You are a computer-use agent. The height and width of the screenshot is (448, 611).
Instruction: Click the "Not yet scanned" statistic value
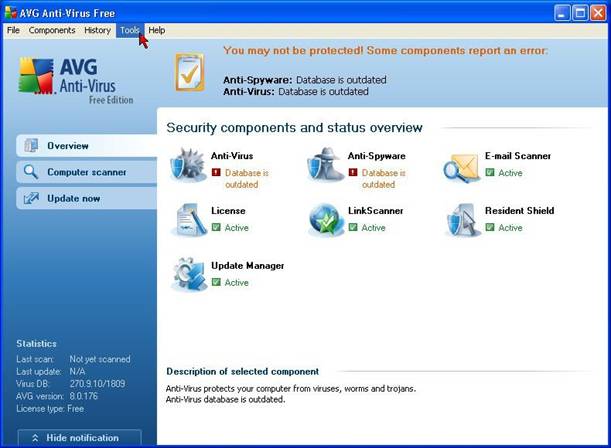coord(100,359)
